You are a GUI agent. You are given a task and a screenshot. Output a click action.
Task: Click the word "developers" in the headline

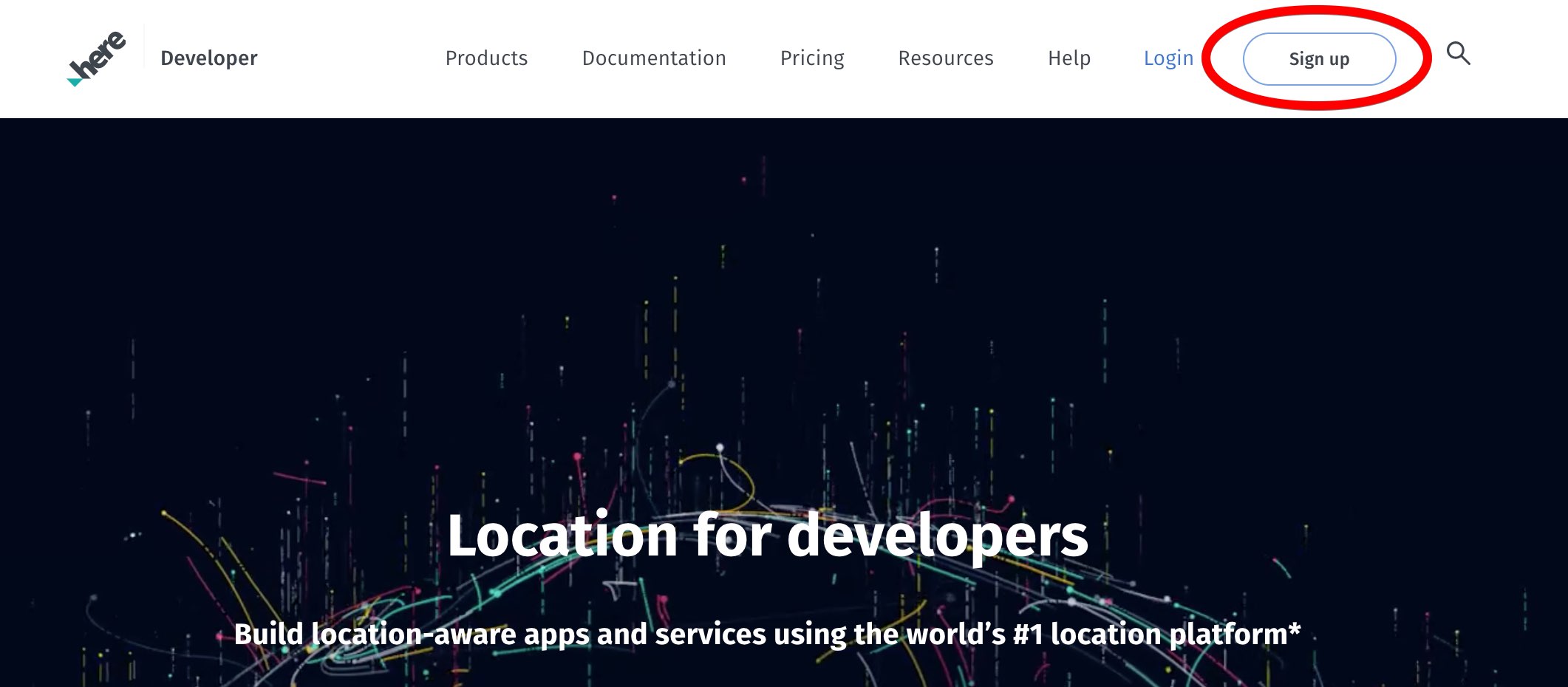pos(937,536)
